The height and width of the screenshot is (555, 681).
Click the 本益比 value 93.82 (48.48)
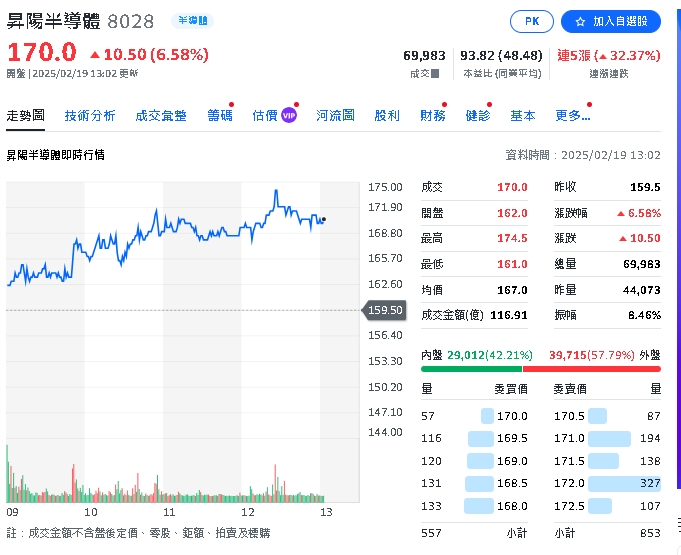(501, 56)
